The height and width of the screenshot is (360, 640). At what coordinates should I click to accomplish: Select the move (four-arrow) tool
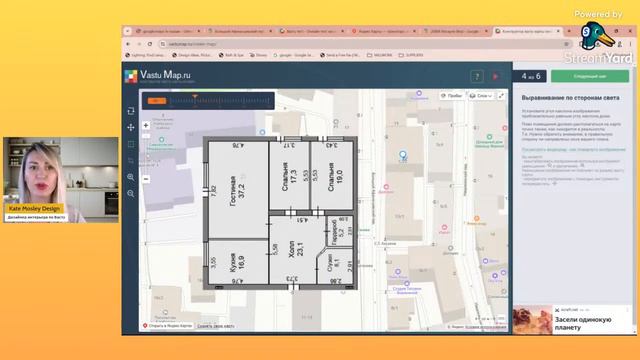(131, 127)
